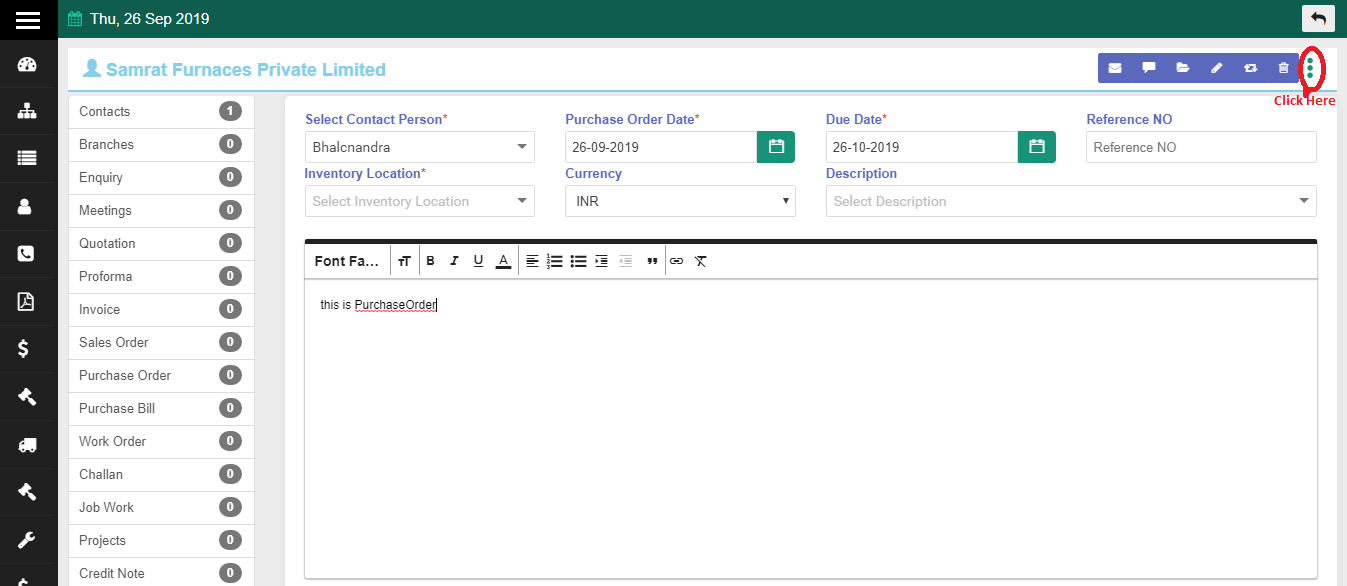The height and width of the screenshot is (586, 1347).
Task: Click the text alignment icon
Action: pyautogui.click(x=532, y=261)
